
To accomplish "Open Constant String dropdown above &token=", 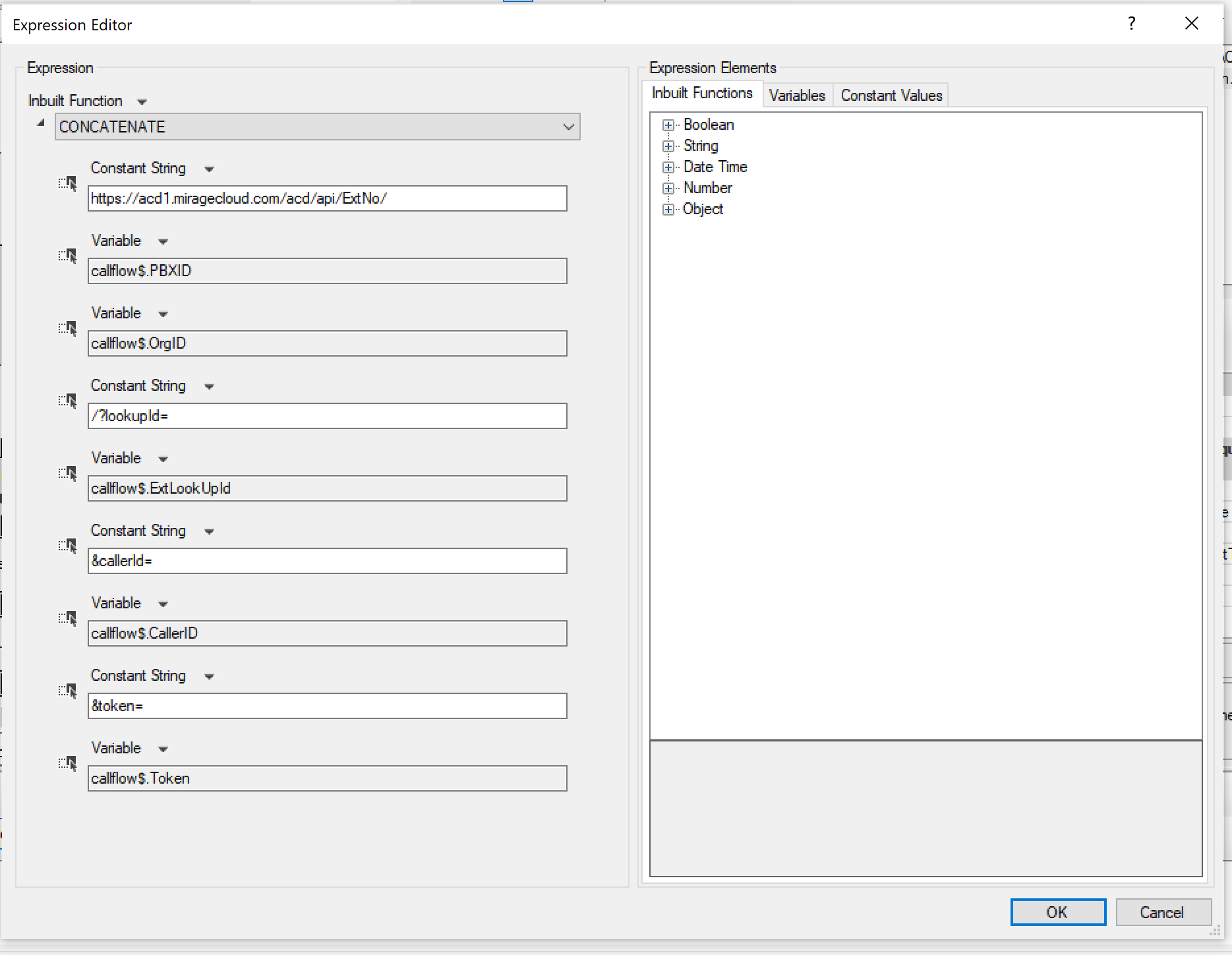I will pos(209,677).
